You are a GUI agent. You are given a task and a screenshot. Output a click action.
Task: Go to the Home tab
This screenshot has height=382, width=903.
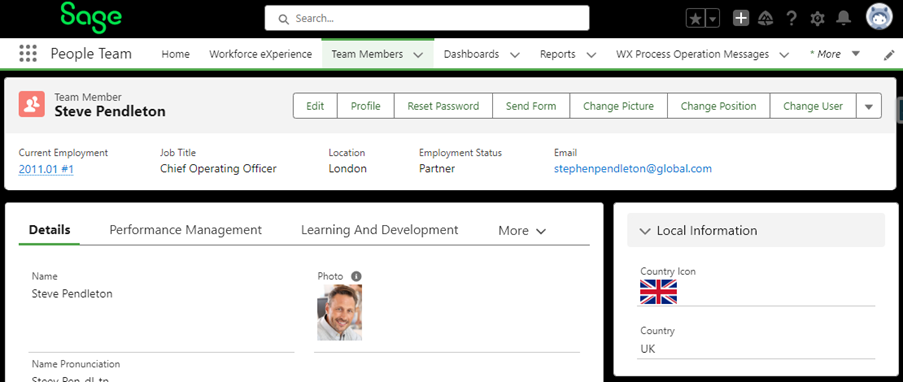click(x=175, y=54)
